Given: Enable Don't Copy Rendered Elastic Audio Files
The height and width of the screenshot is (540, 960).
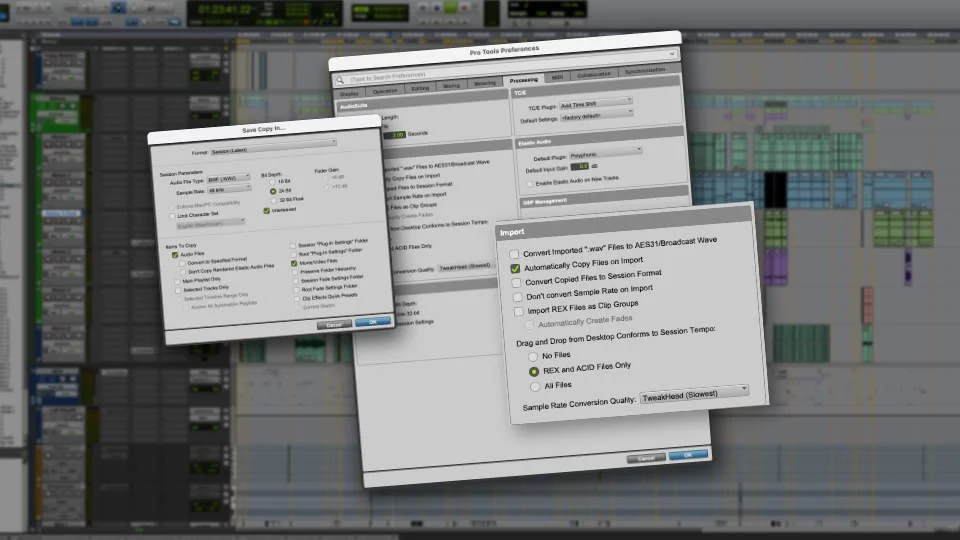Looking at the screenshot, I should coord(182,272).
